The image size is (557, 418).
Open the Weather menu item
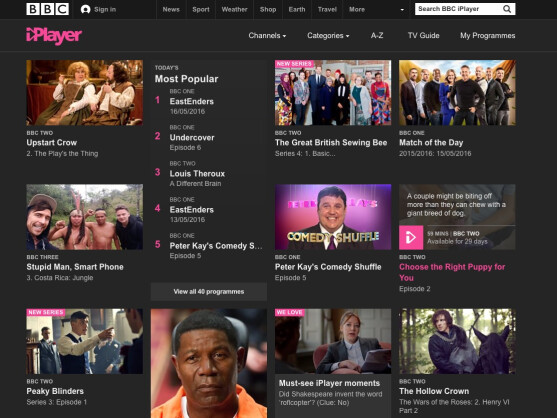pos(234,10)
